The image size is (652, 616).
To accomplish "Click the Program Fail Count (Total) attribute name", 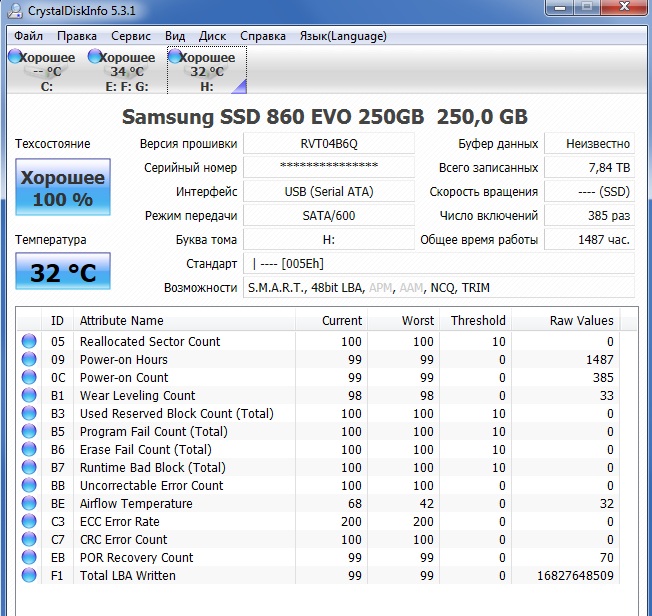I will [153, 432].
